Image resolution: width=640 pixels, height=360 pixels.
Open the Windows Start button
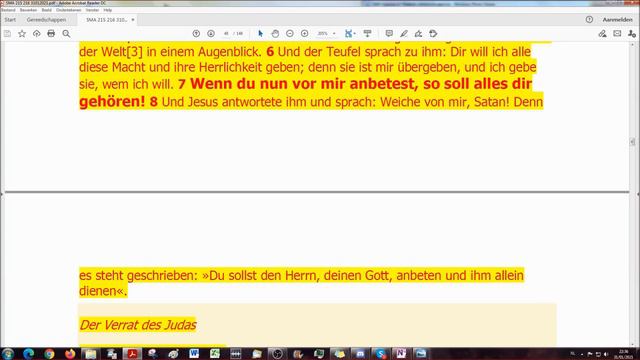7,353
